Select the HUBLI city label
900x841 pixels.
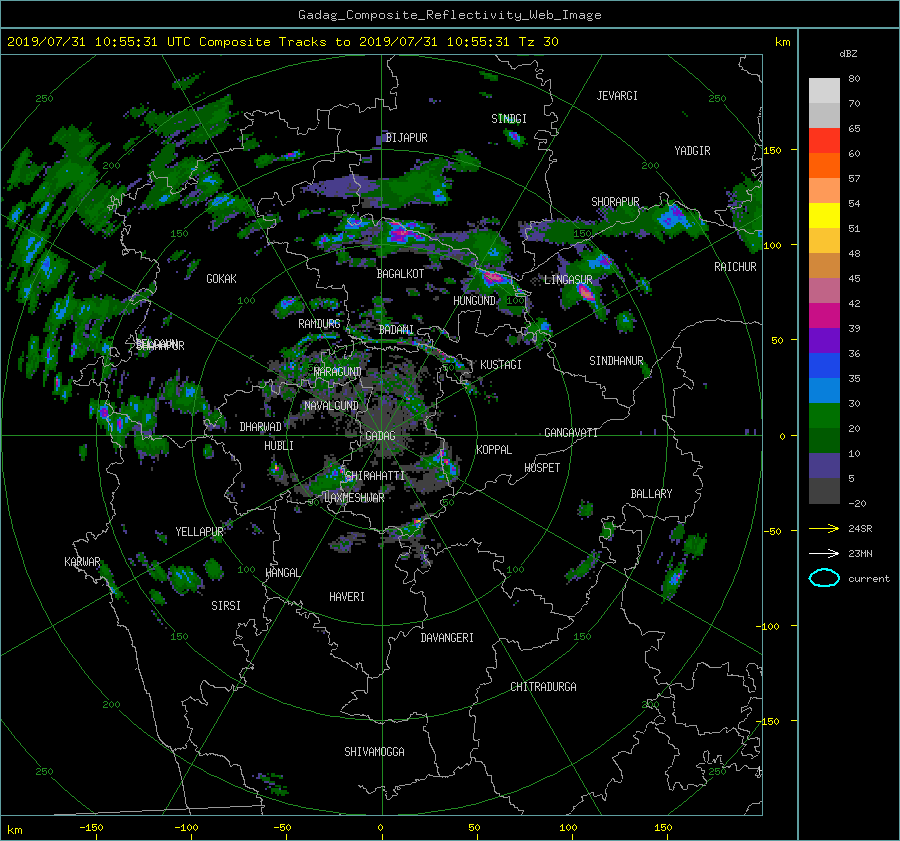coord(279,446)
